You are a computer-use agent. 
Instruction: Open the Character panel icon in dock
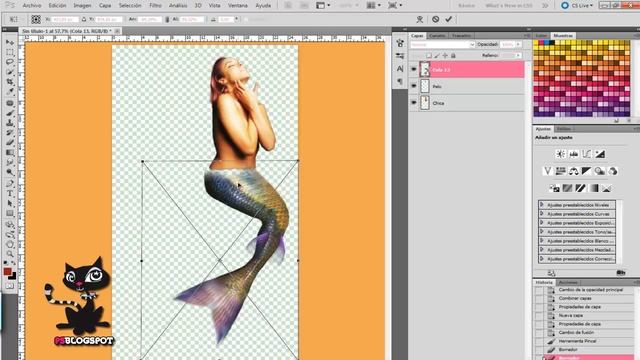[x=400, y=69]
